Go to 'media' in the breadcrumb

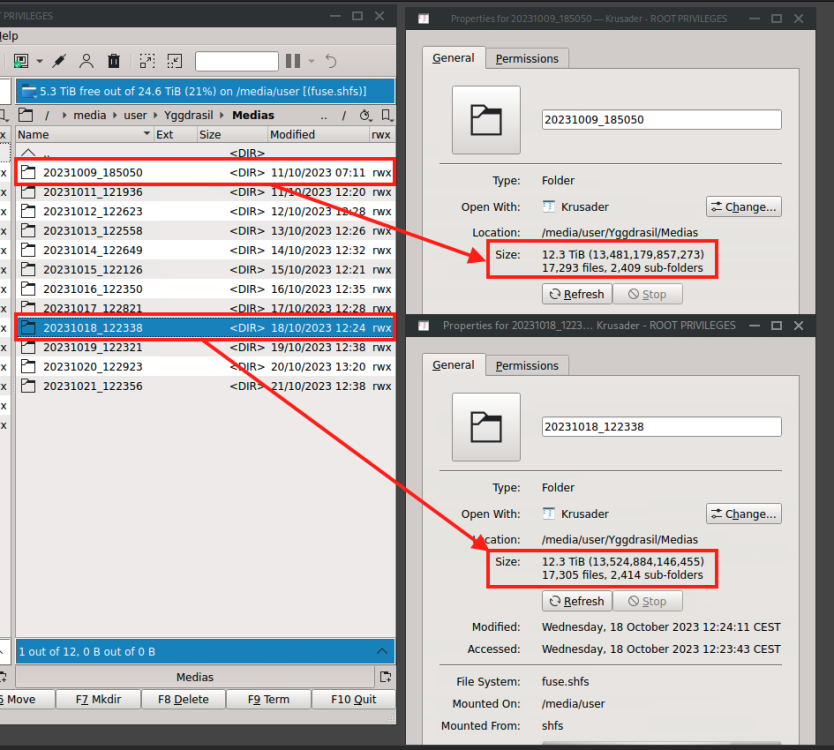[x=89, y=115]
